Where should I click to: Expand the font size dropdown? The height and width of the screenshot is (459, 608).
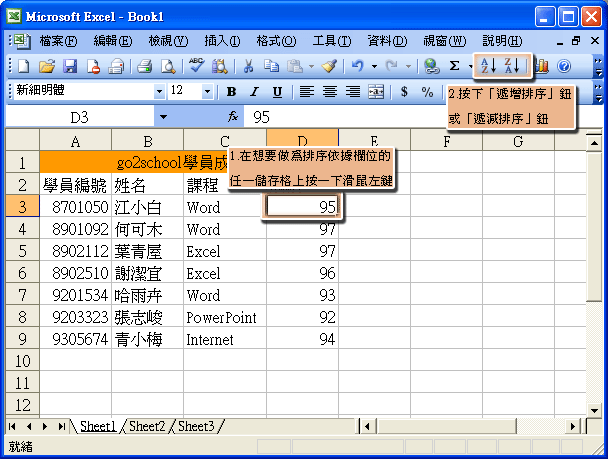(x=207, y=92)
